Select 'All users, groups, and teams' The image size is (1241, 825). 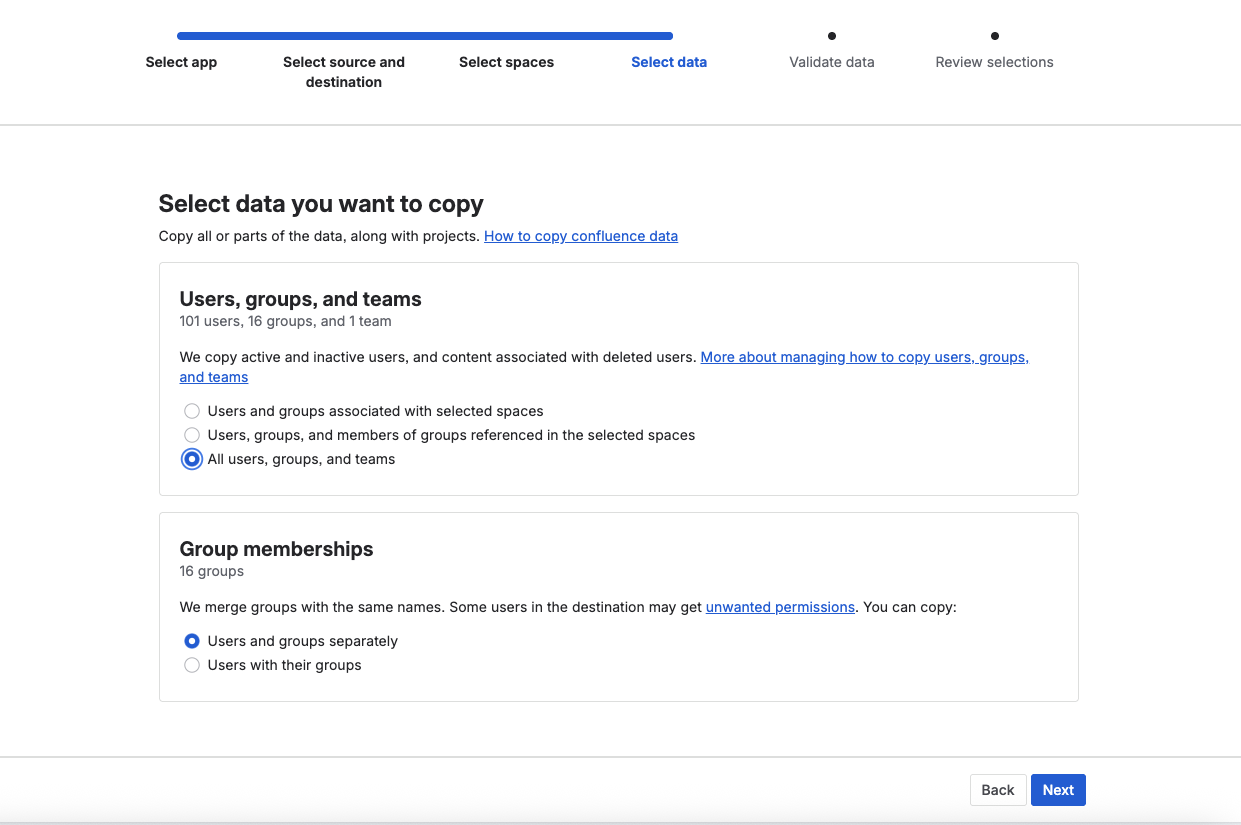[191, 459]
